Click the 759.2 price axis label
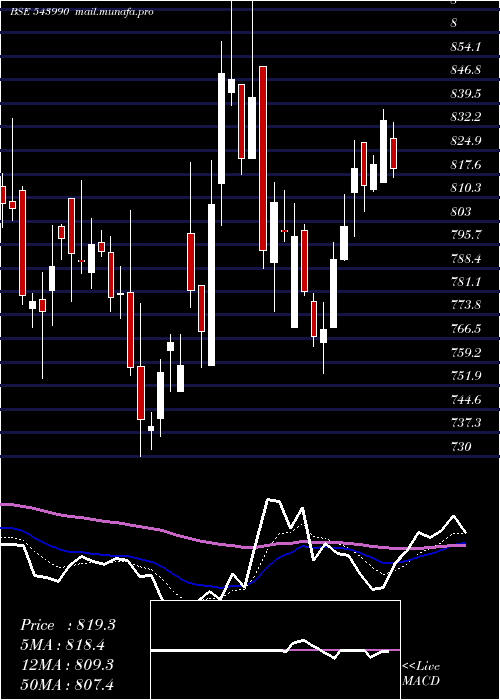Image resolution: width=500 pixels, height=700 pixels. (x=465, y=353)
